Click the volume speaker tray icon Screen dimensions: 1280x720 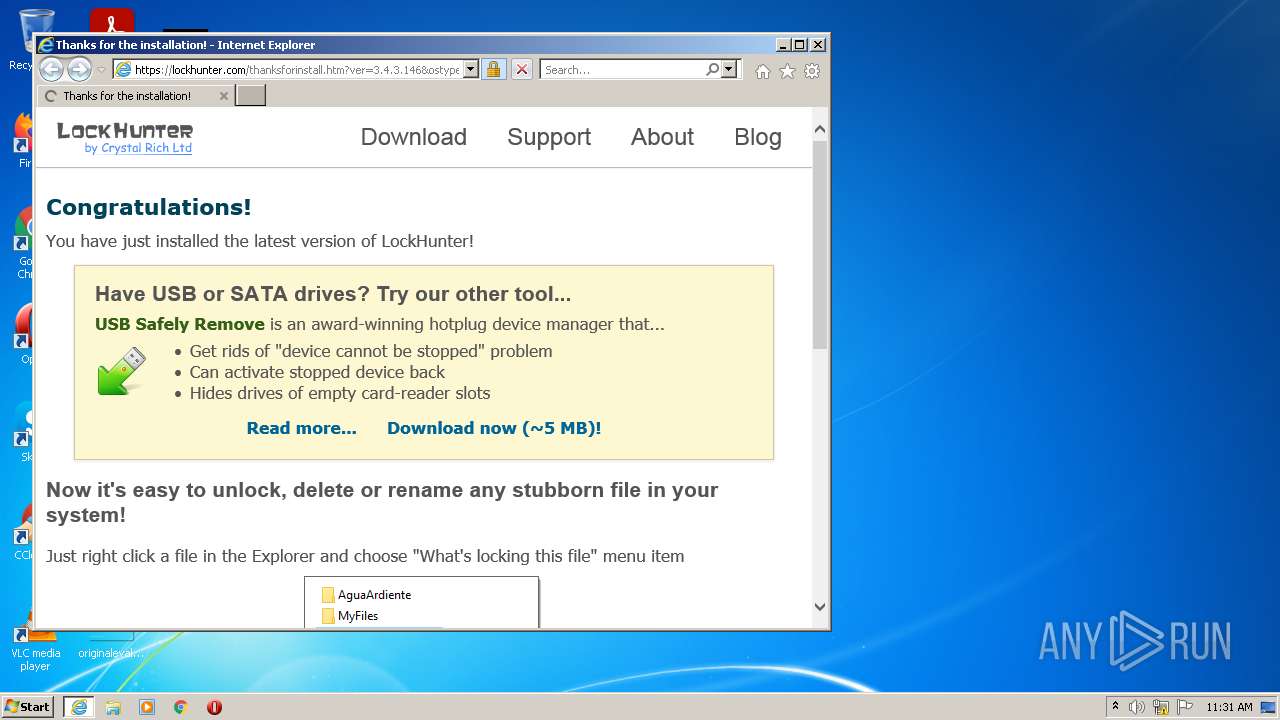point(1137,707)
